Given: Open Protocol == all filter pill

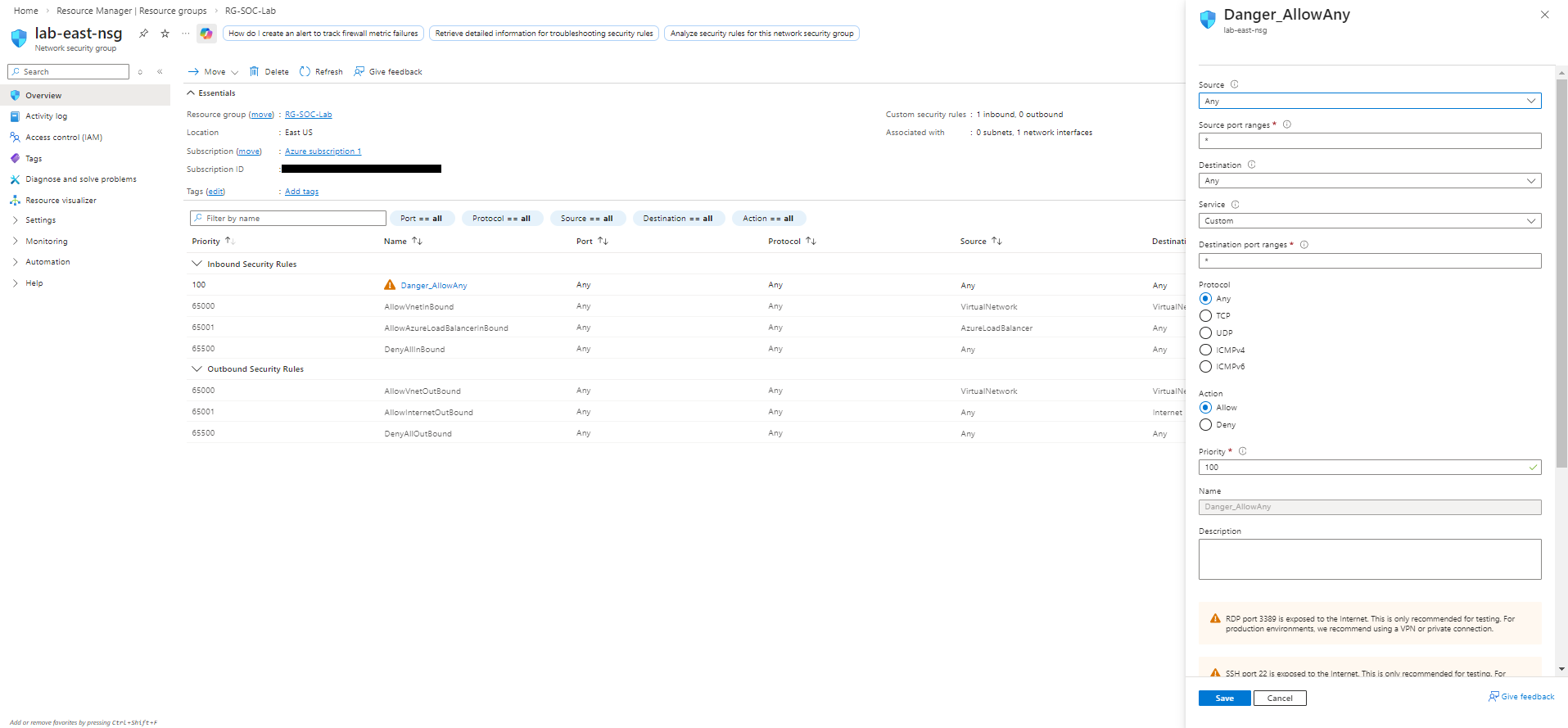Looking at the screenshot, I should 502,219.
